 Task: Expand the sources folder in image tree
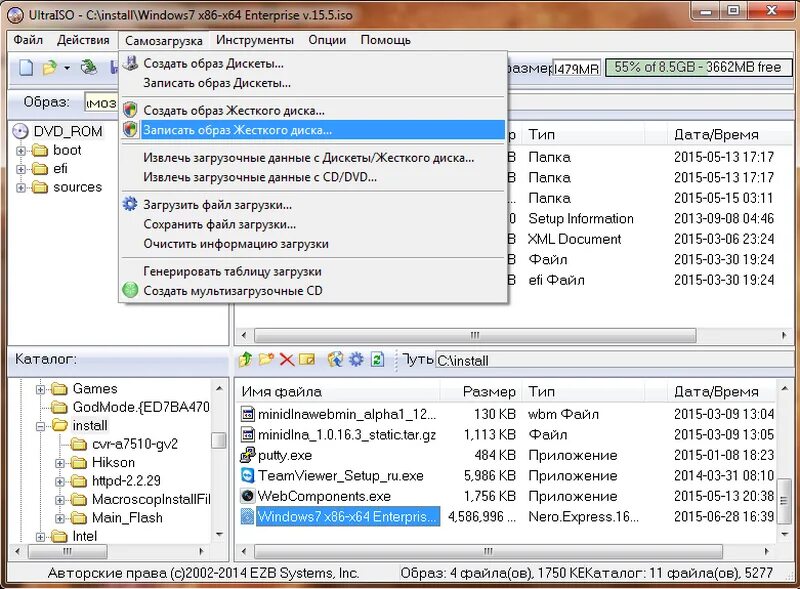[x=21, y=188]
